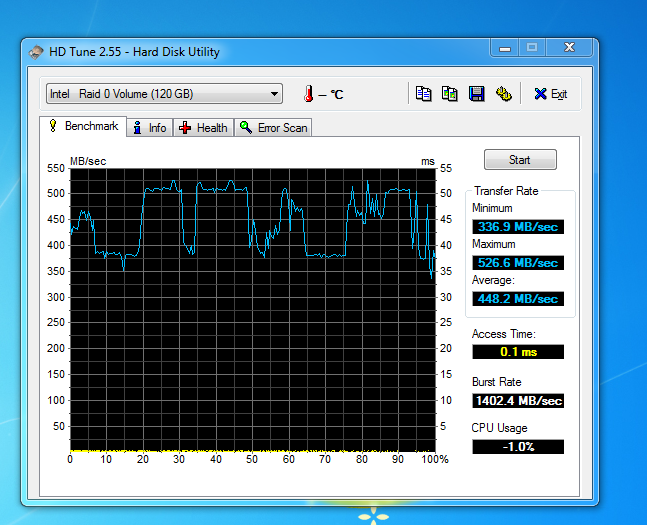Select the Burst Rate 1402.4 MB/sec field
The height and width of the screenshot is (525, 647).
pos(517,401)
